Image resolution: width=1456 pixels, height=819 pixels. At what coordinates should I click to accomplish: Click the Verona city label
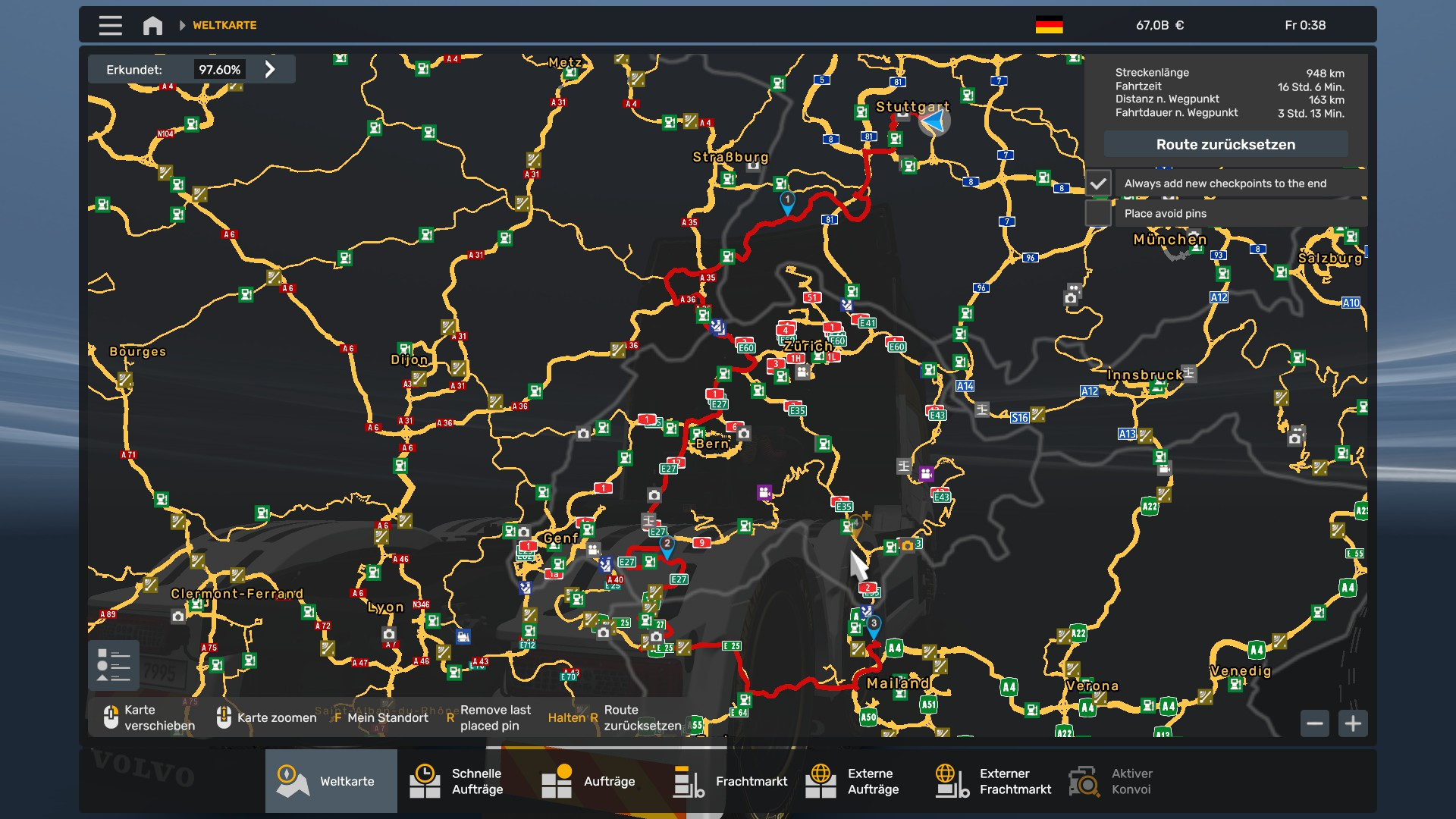coord(1092,686)
